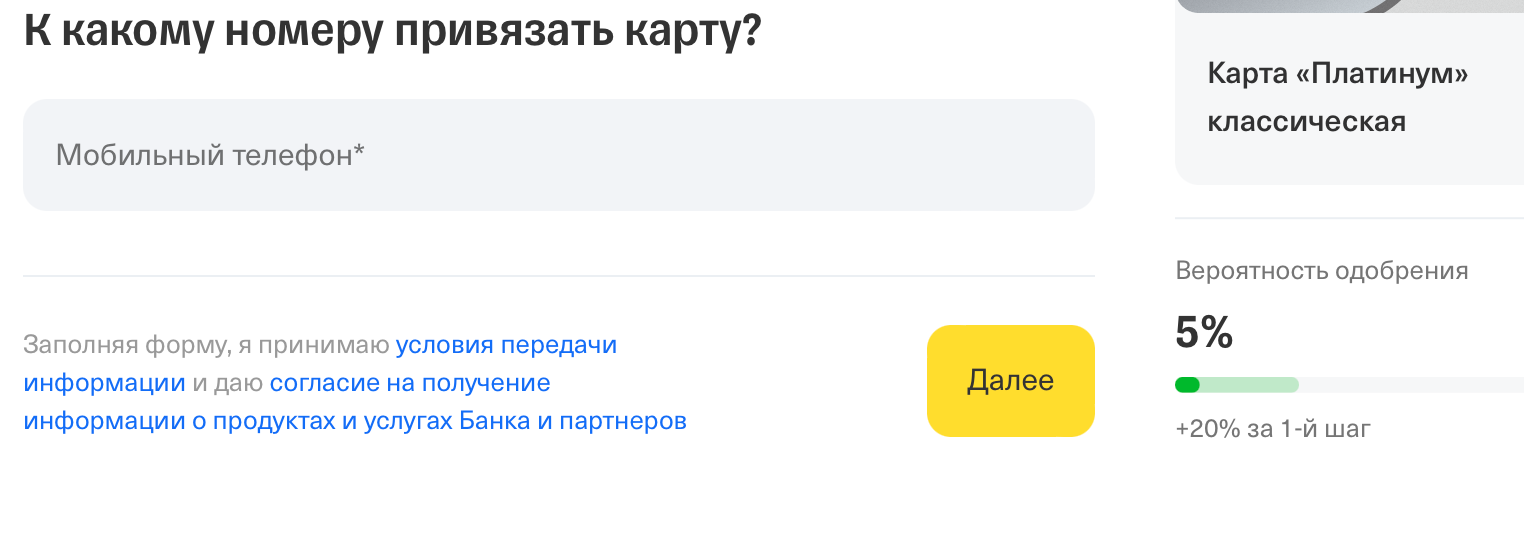
Task: Click link text о продуктах и услугах Банка
Action: [x=360, y=421]
